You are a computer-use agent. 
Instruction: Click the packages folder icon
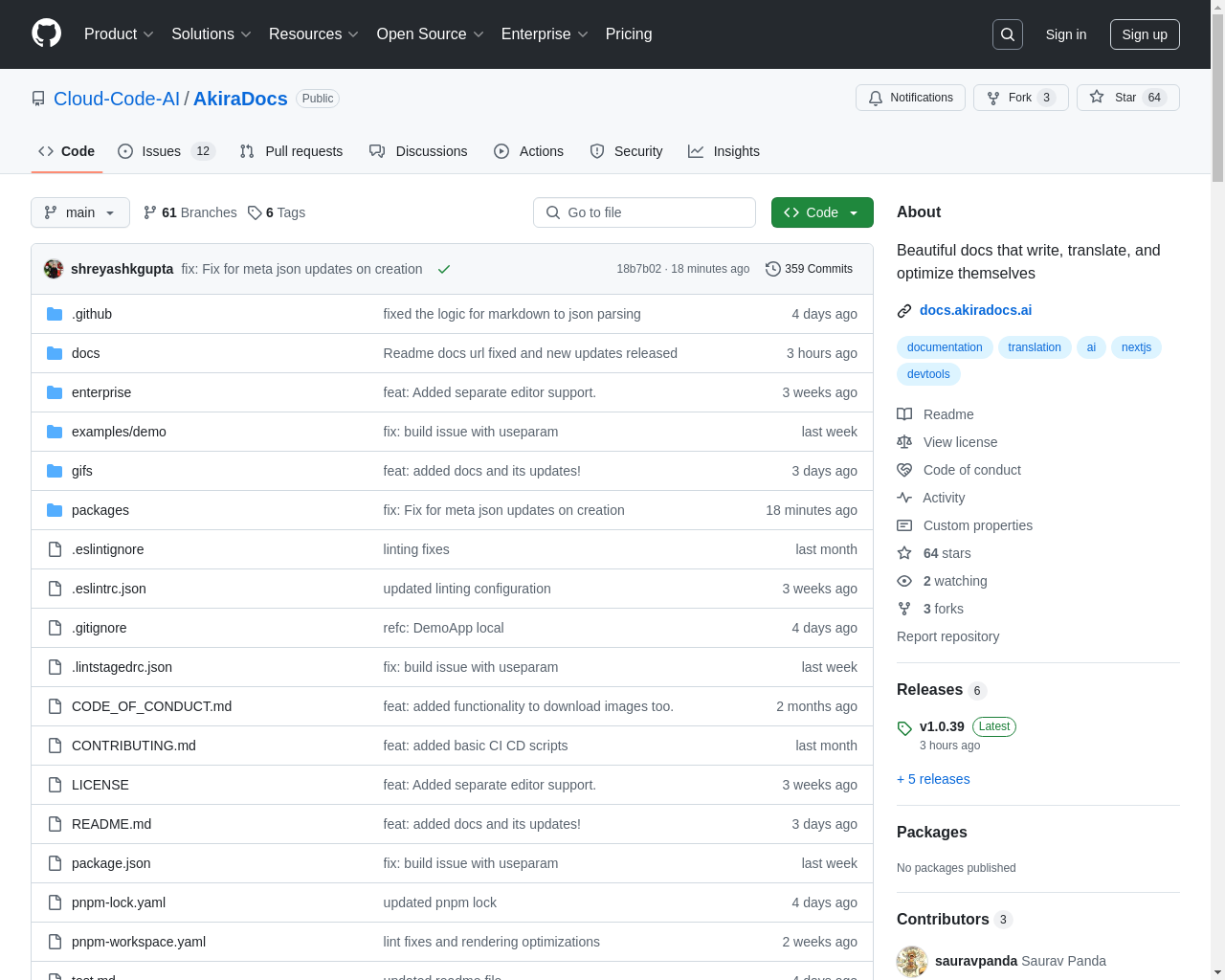point(55,510)
